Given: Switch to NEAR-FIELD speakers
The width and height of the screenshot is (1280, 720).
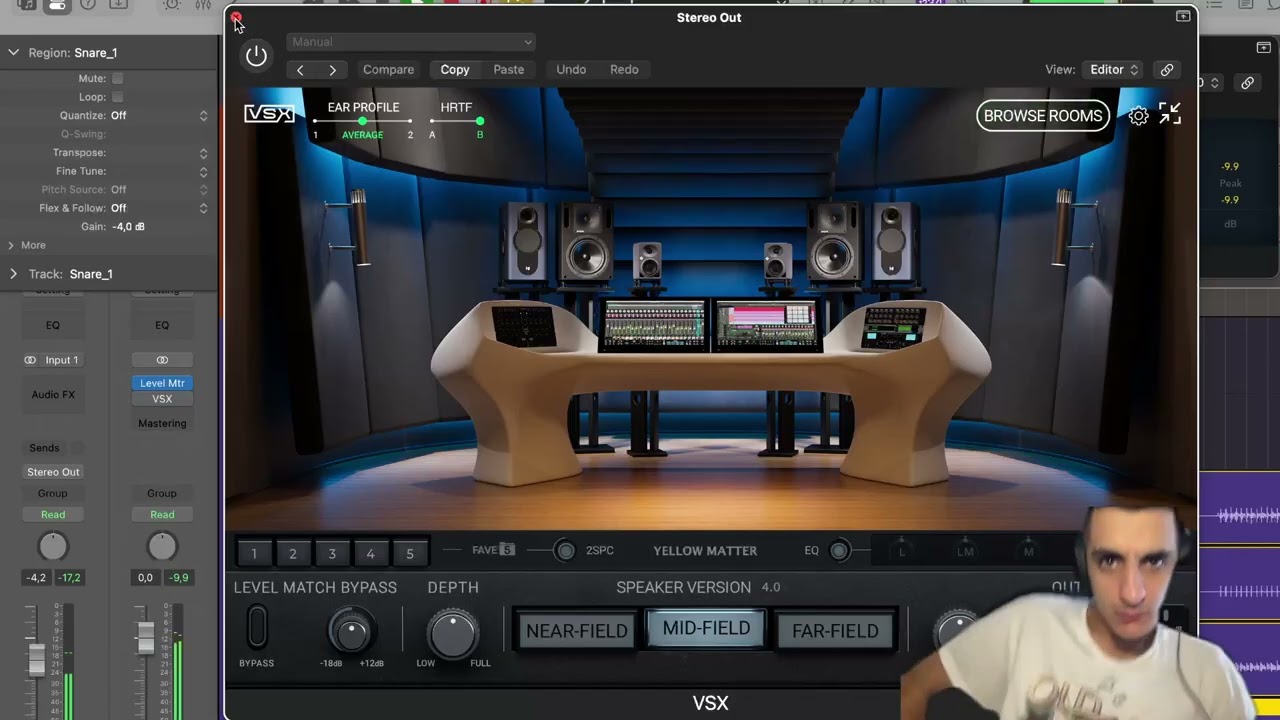Looking at the screenshot, I should coord(577,631).
